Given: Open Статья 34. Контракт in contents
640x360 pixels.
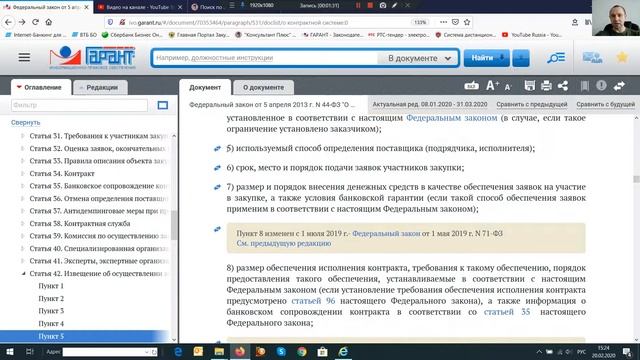Looking at the screenshot, I should tap(62, 173).
